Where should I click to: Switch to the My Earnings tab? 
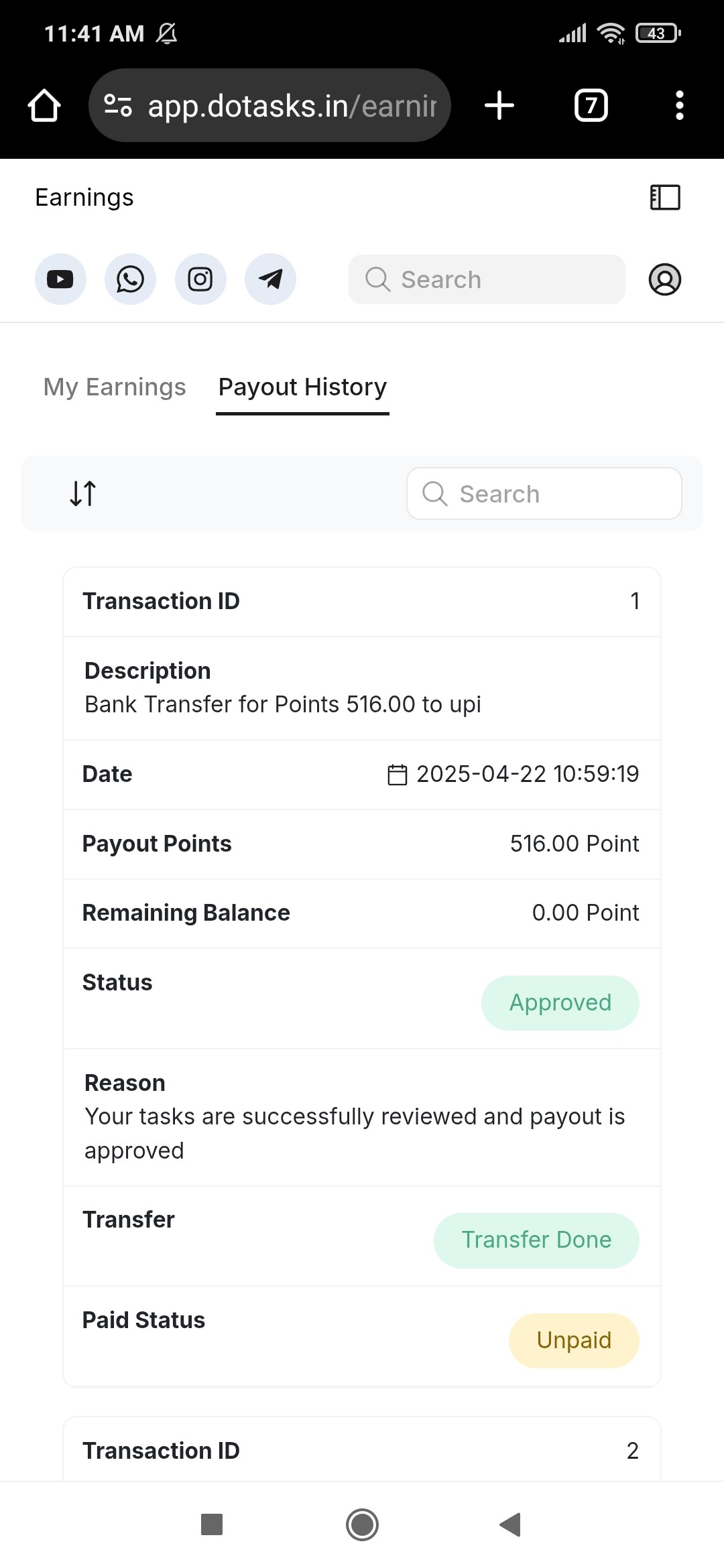pyautogui.click(x=115, y=387)
